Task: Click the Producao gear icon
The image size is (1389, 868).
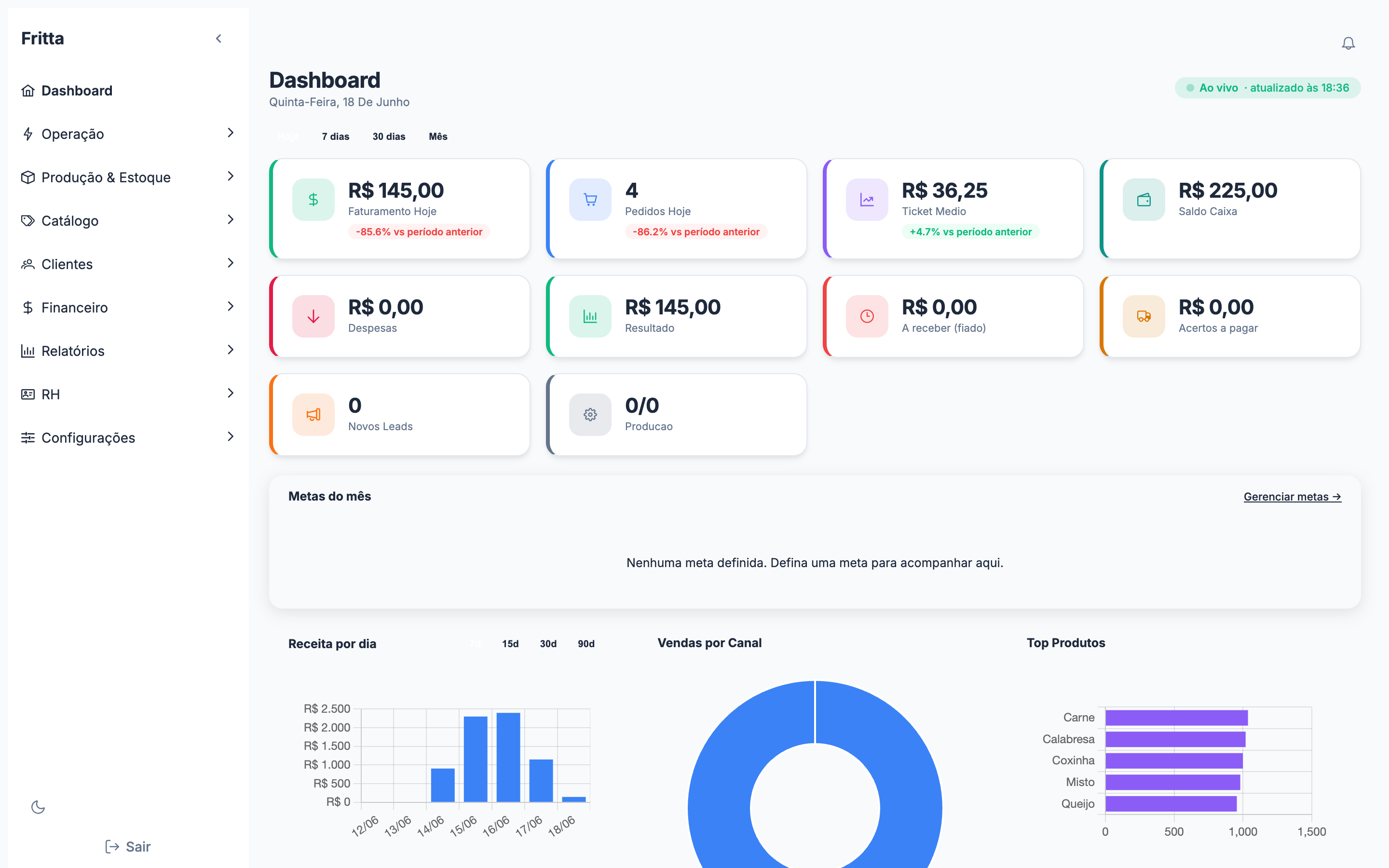Action: click(589, 415)
